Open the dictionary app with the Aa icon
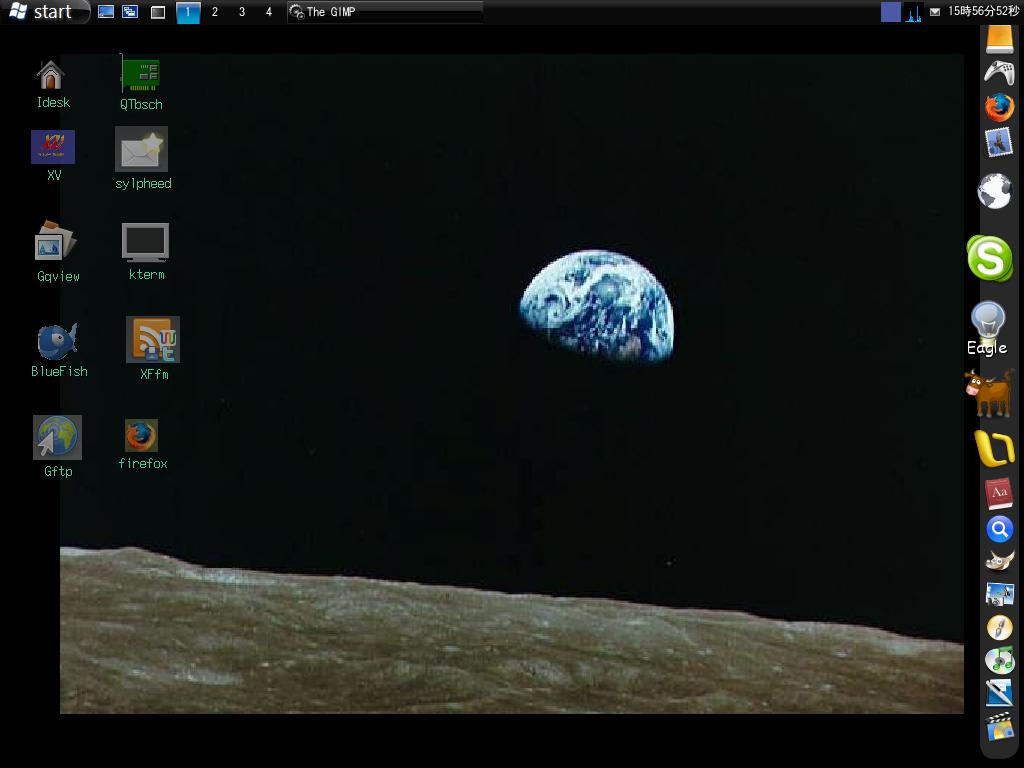This screenshot has width=1024, height=768. pyautogui.click(x=998, y=493)
